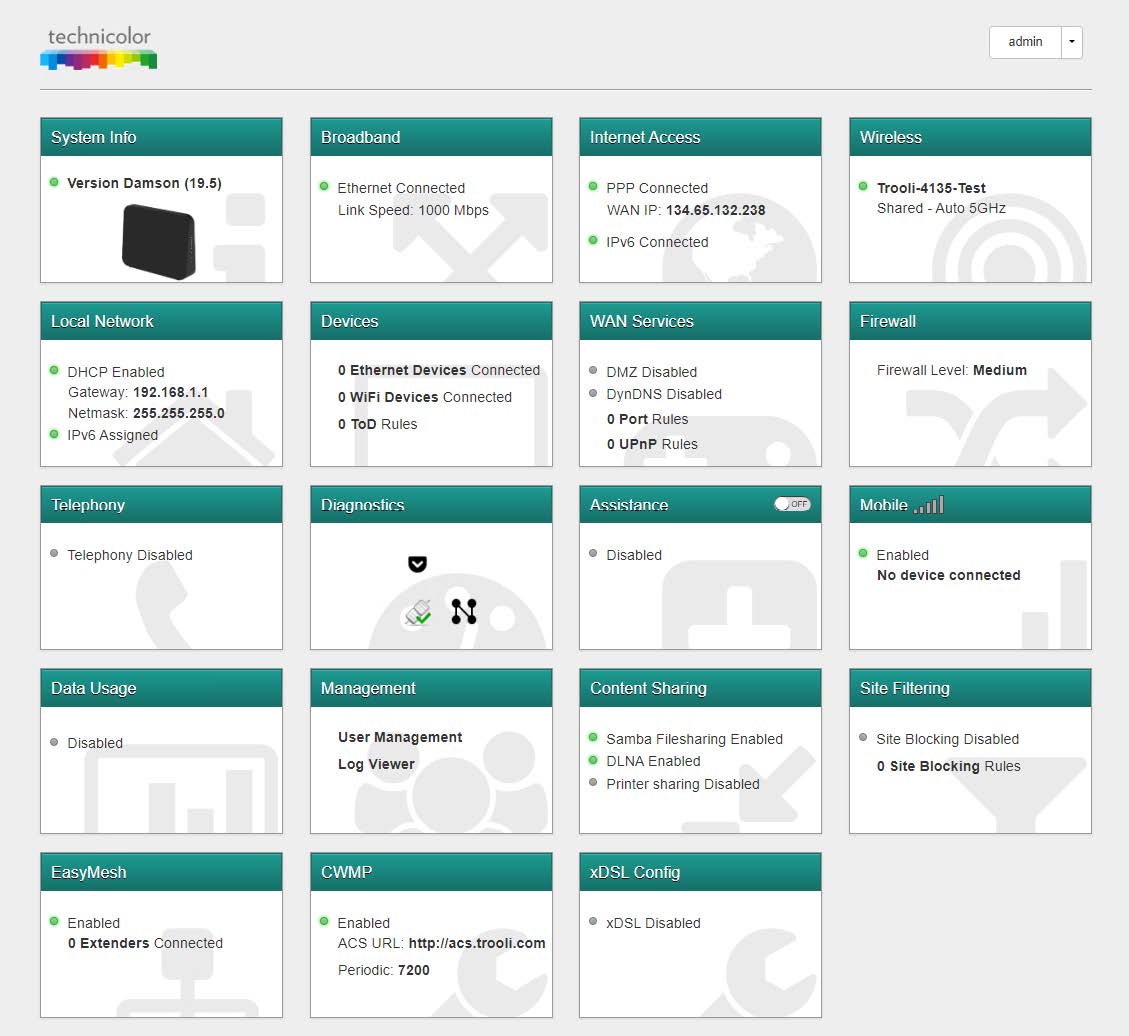Open the Log Viewer link

click(x=376, y=764)
